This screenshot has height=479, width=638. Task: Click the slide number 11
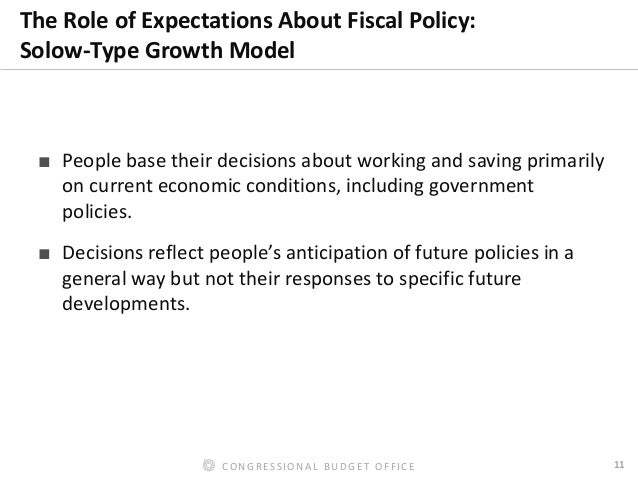pyautogui.click(x=619, y=465)
